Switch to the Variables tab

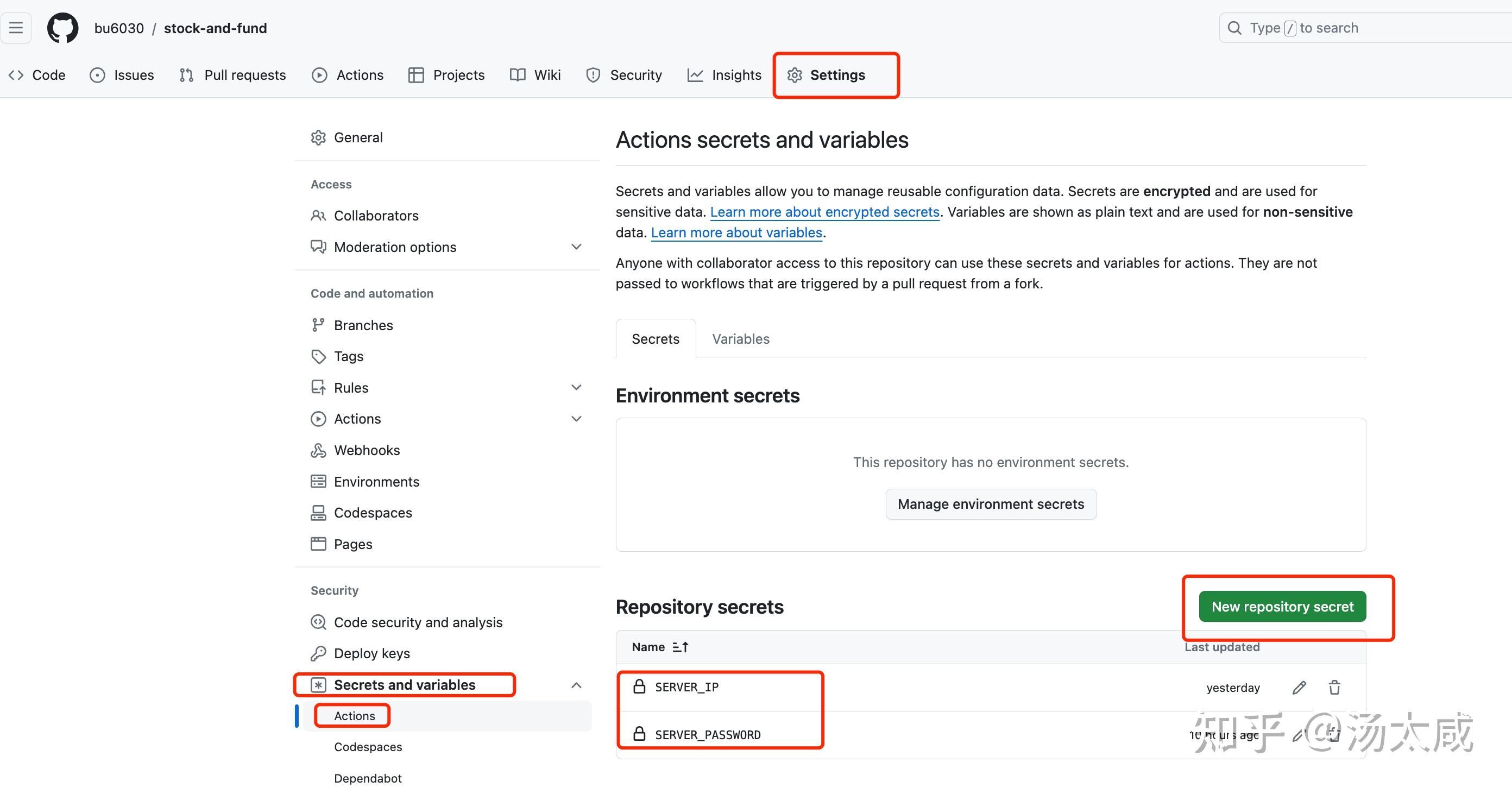point(740,338)
